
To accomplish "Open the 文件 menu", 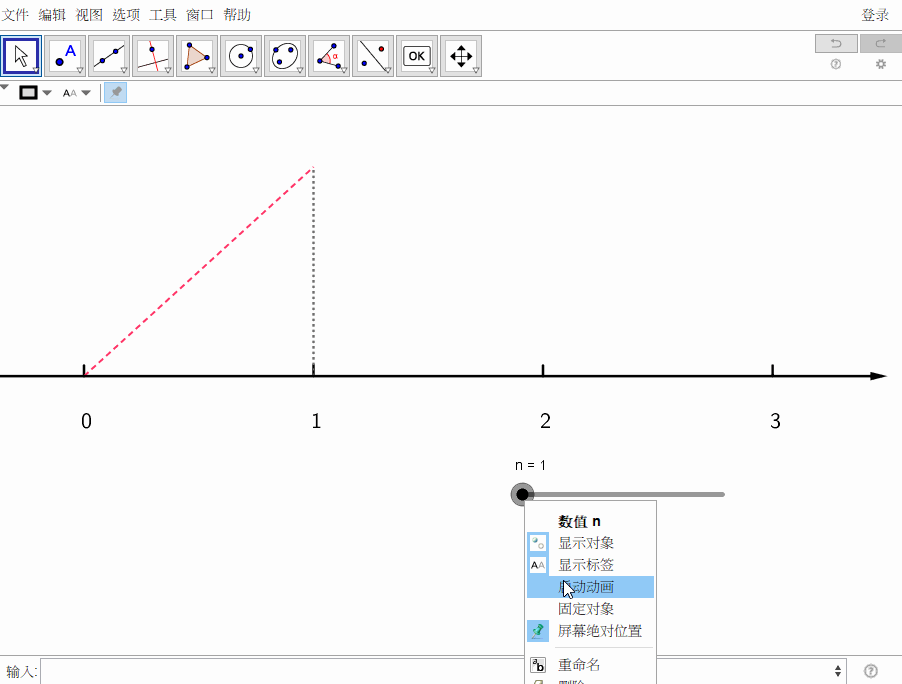I will tap(16, 15).
